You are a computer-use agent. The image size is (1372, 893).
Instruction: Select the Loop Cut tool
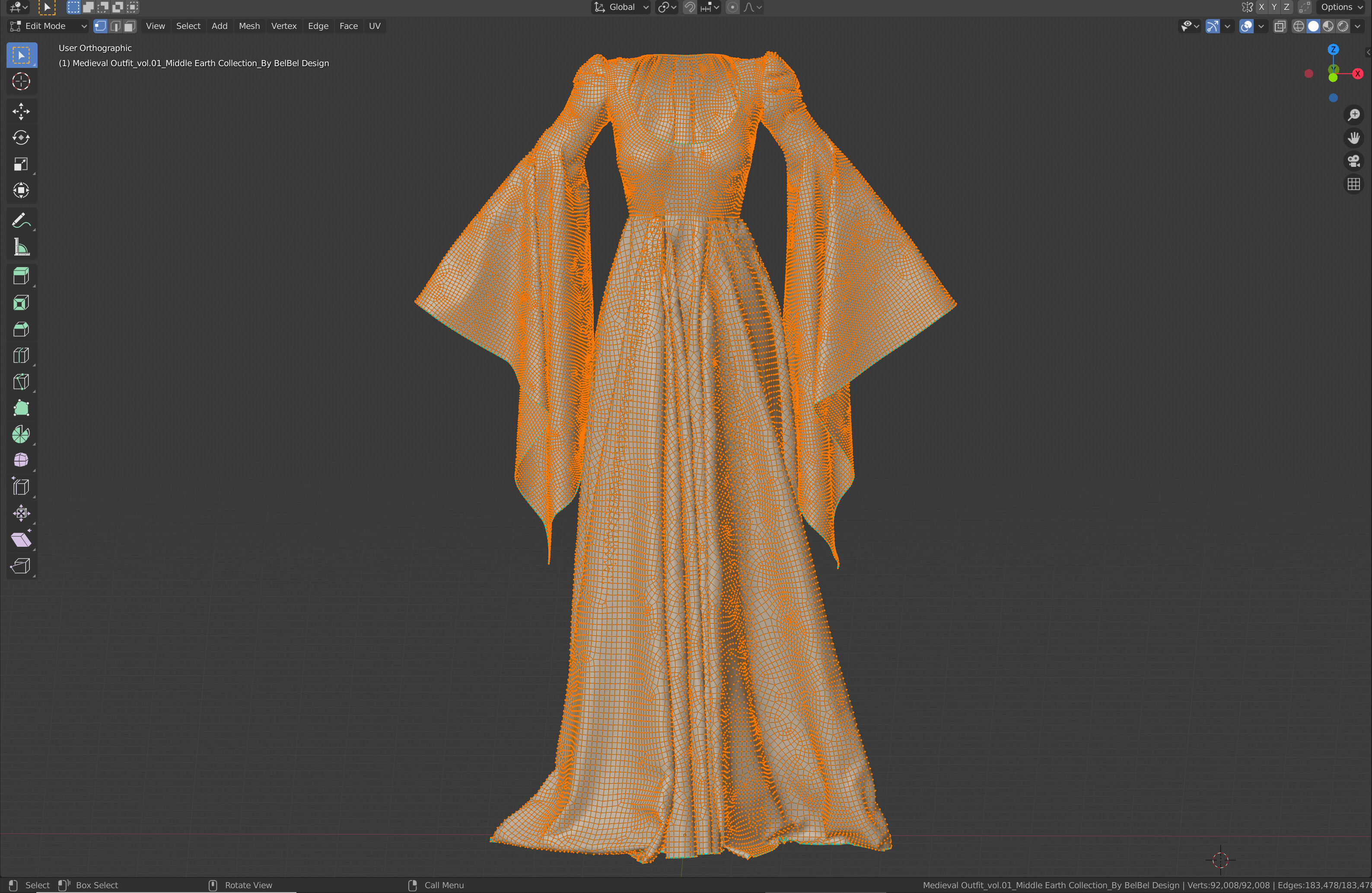(x=21, y=354)
